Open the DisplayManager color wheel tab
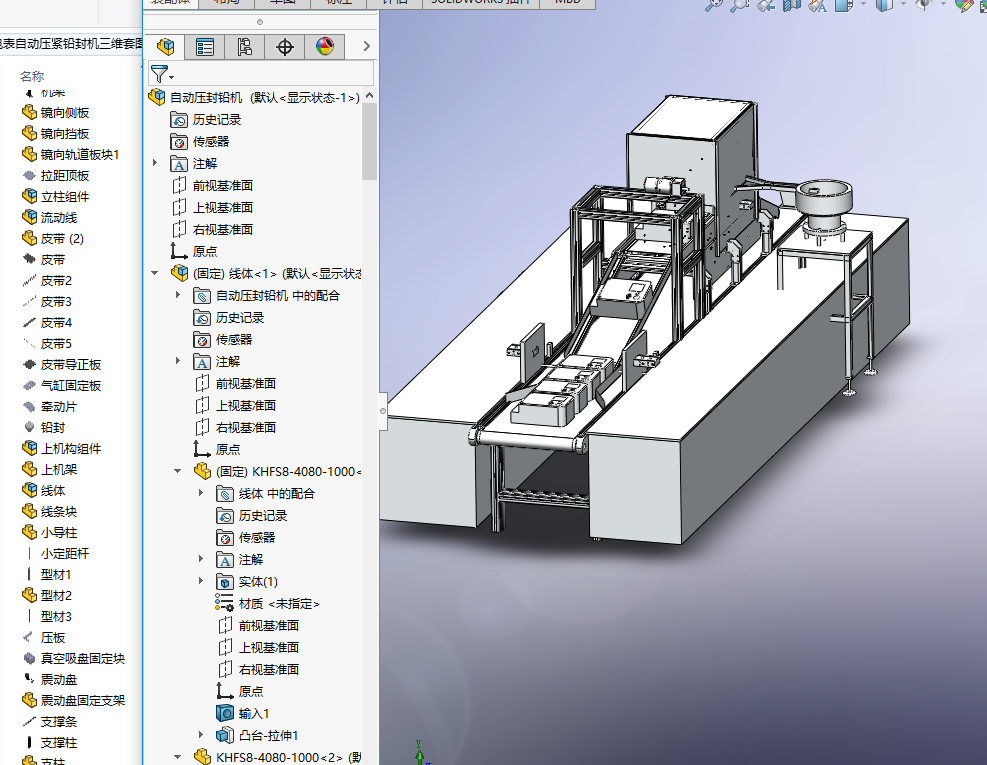Screen dimensions: 987x765 (325, 46)
